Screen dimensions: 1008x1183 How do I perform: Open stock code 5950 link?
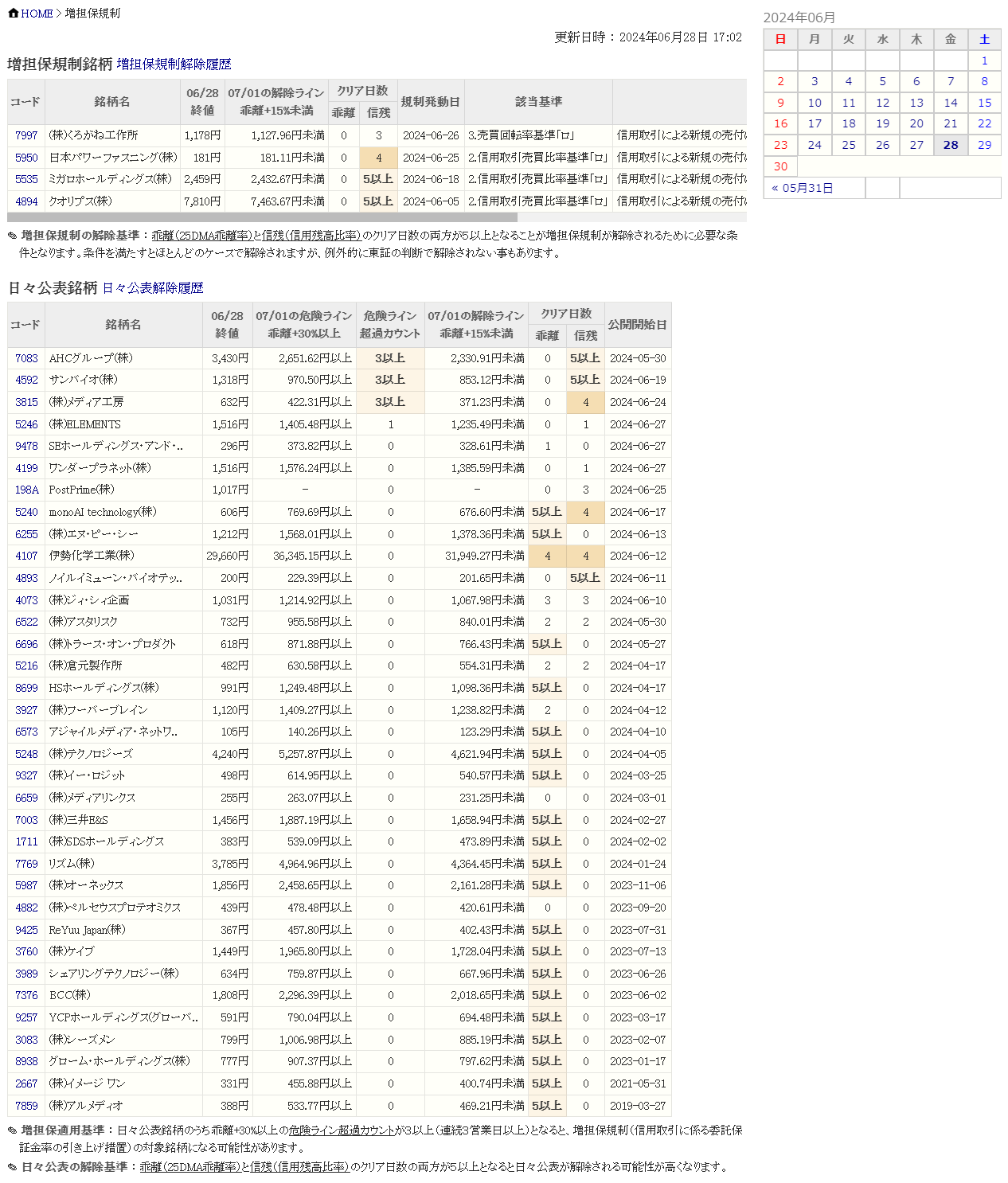click(26, 158)
